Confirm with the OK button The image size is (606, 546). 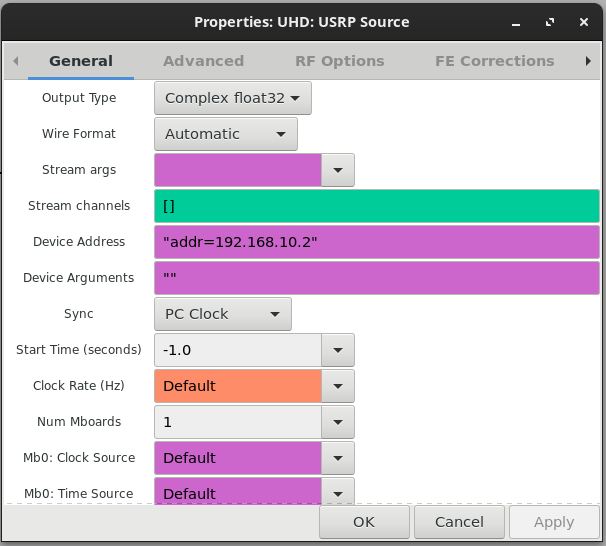tap(364, 522)
